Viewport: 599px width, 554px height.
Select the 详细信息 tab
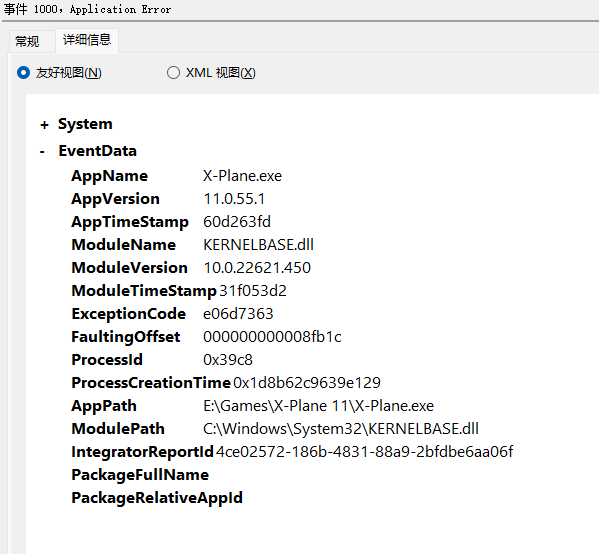87,40
